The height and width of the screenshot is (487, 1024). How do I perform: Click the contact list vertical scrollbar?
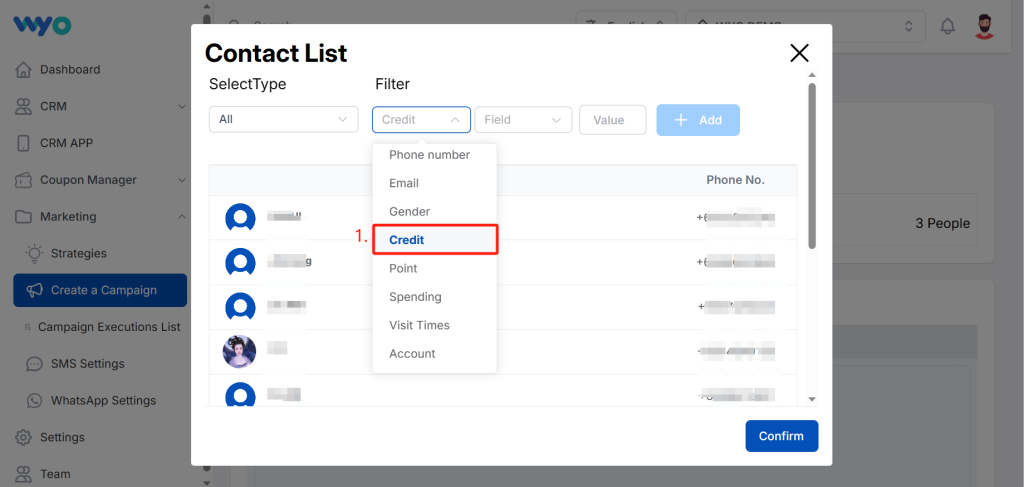pyautogui.click(x=812, y=165)
